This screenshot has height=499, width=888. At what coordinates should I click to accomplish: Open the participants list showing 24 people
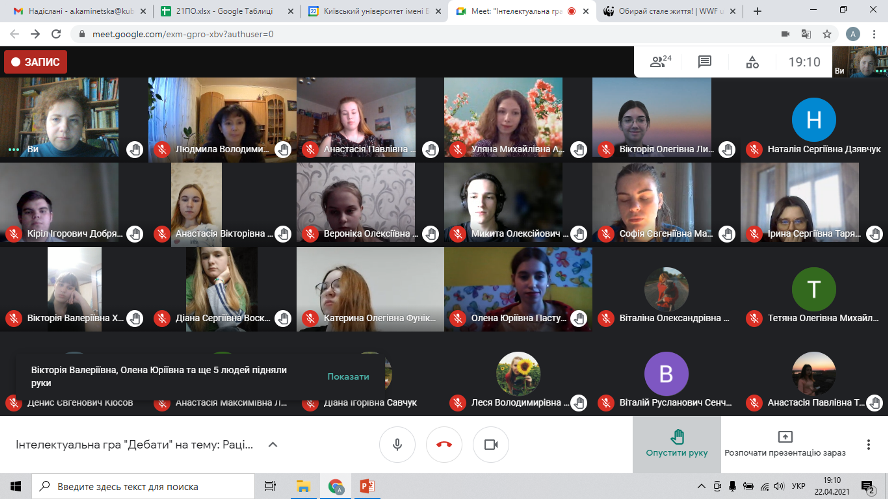tap(660, 61)
